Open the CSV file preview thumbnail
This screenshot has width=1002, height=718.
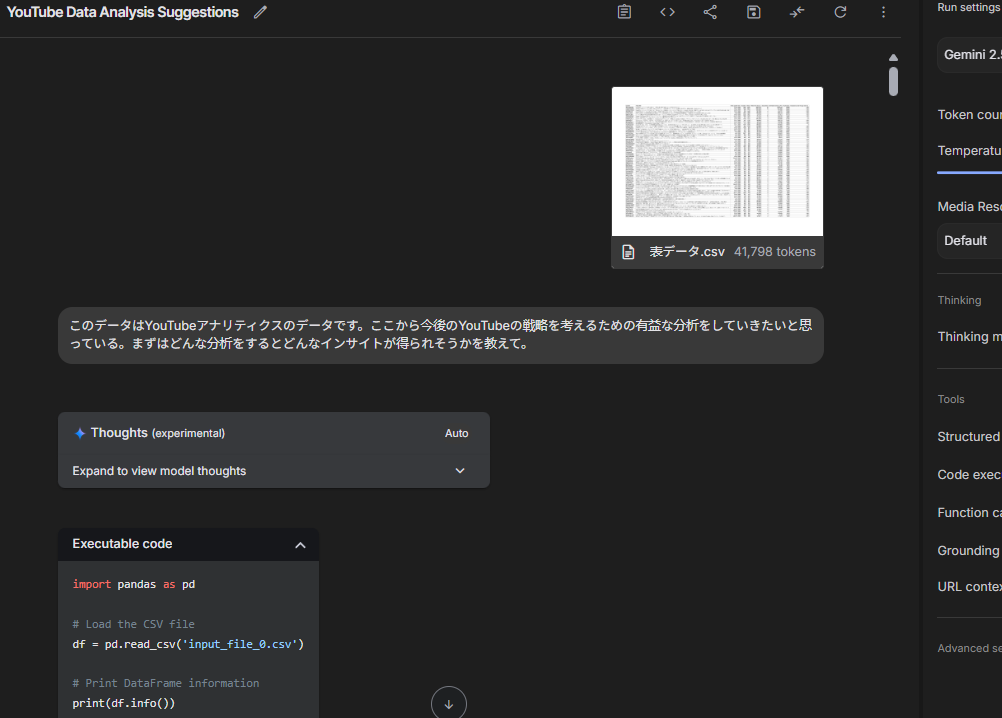[717, 162]
